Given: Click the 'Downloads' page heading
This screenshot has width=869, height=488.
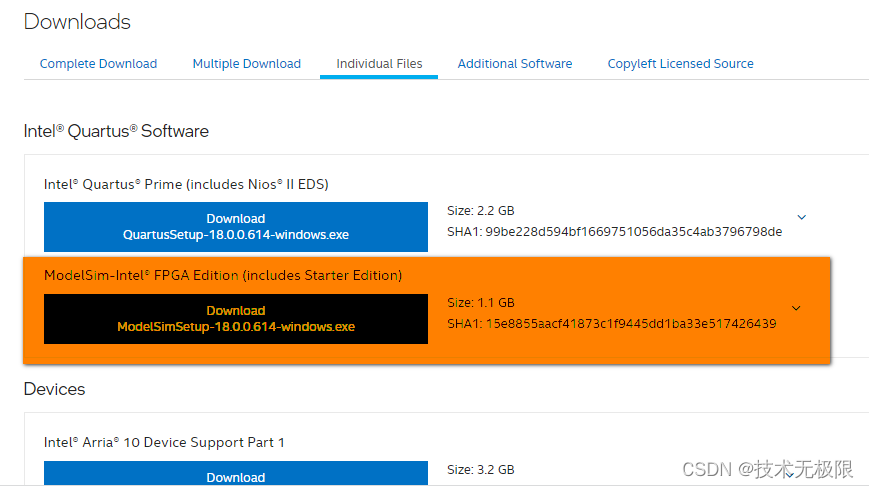Looking at the screenshot, I should click(x=77, y=22).
